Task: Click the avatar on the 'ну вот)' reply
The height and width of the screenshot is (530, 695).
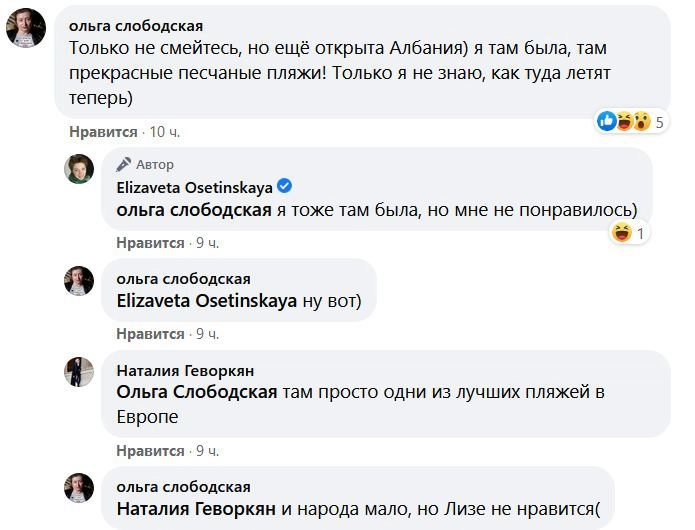Action: [80, 281]
